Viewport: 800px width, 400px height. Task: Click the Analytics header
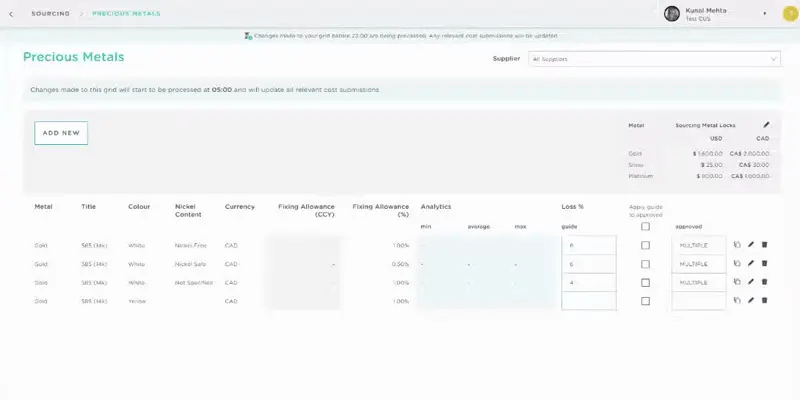click(x=436, y=207)
